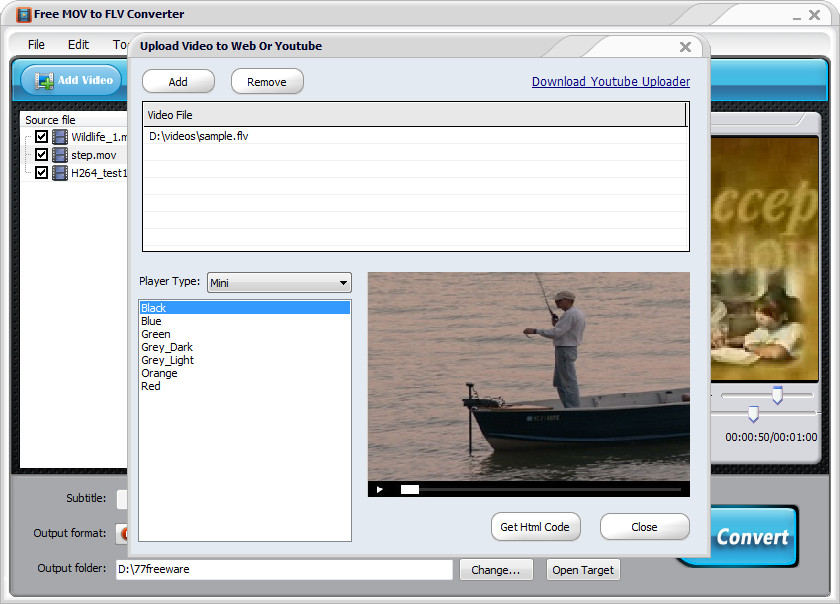The height and width of the screenshot is (604, 840).
Task: Choose the Orange skin option
Action: click(x=159, y=373)
